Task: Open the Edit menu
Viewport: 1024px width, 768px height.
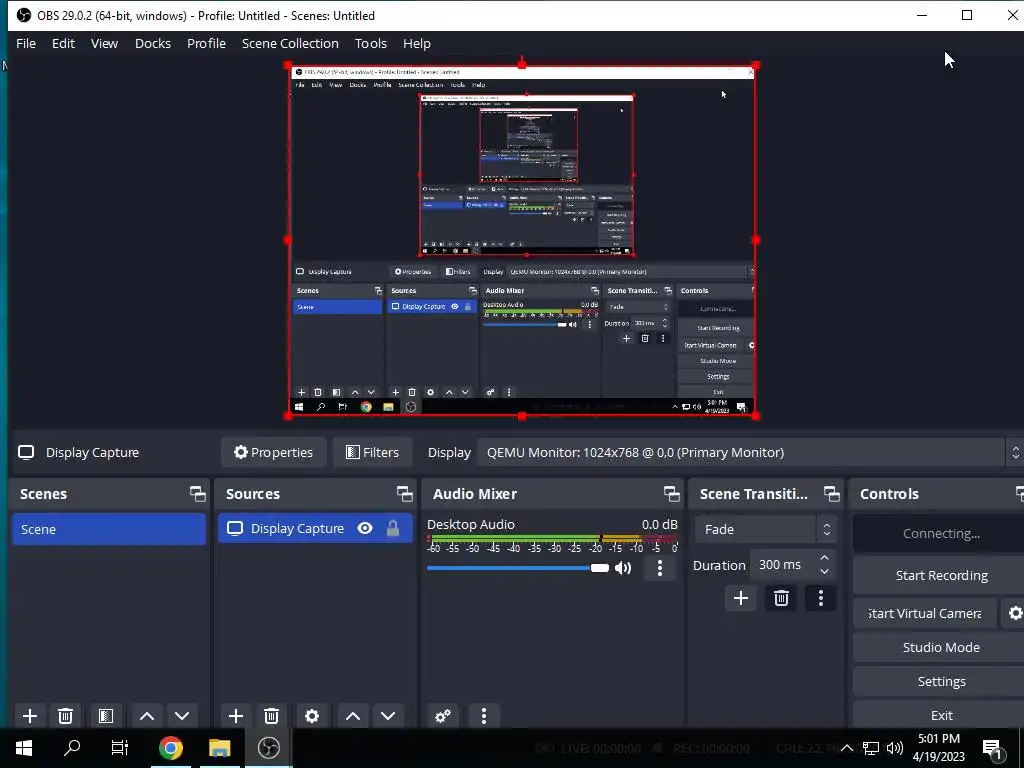Action: pos(63,43)
